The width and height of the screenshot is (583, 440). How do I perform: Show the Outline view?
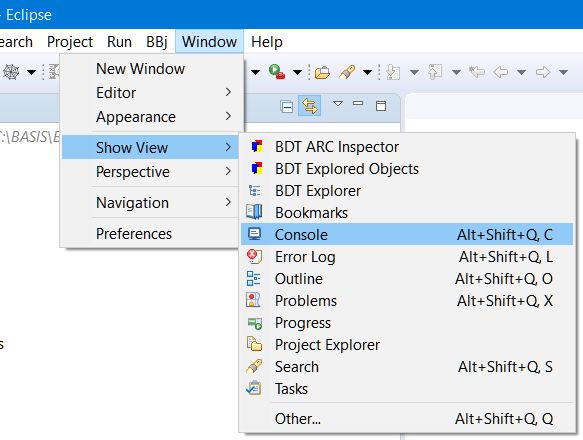407,279
